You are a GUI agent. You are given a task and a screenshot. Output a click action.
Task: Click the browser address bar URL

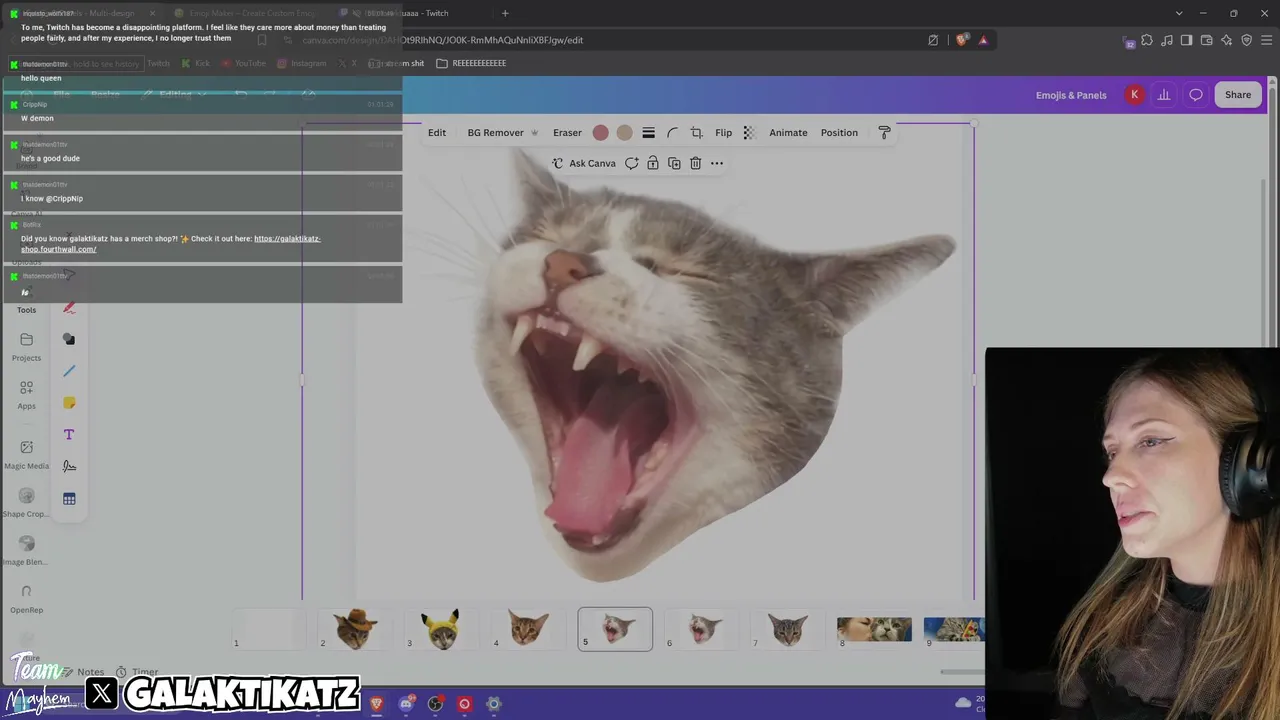pos(443,40)
